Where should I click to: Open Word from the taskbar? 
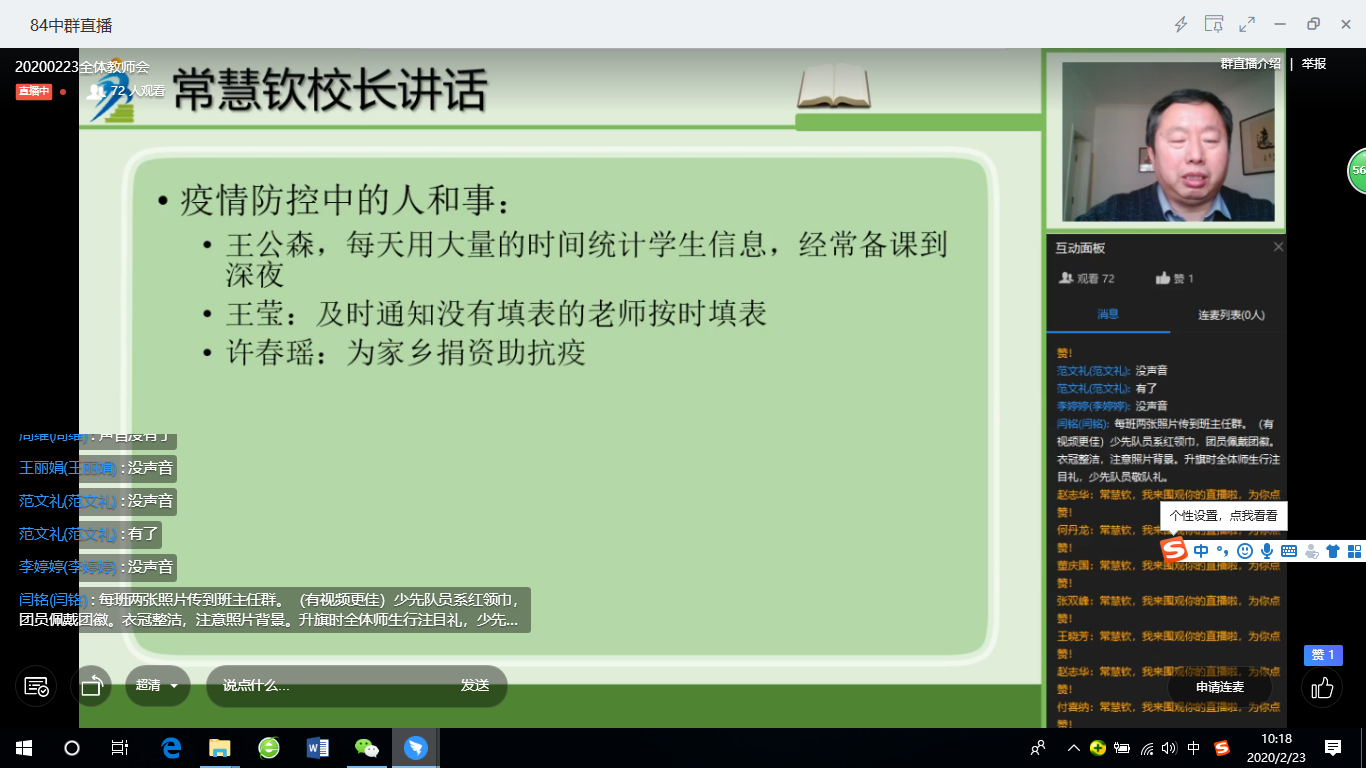(x=318, y=747)
